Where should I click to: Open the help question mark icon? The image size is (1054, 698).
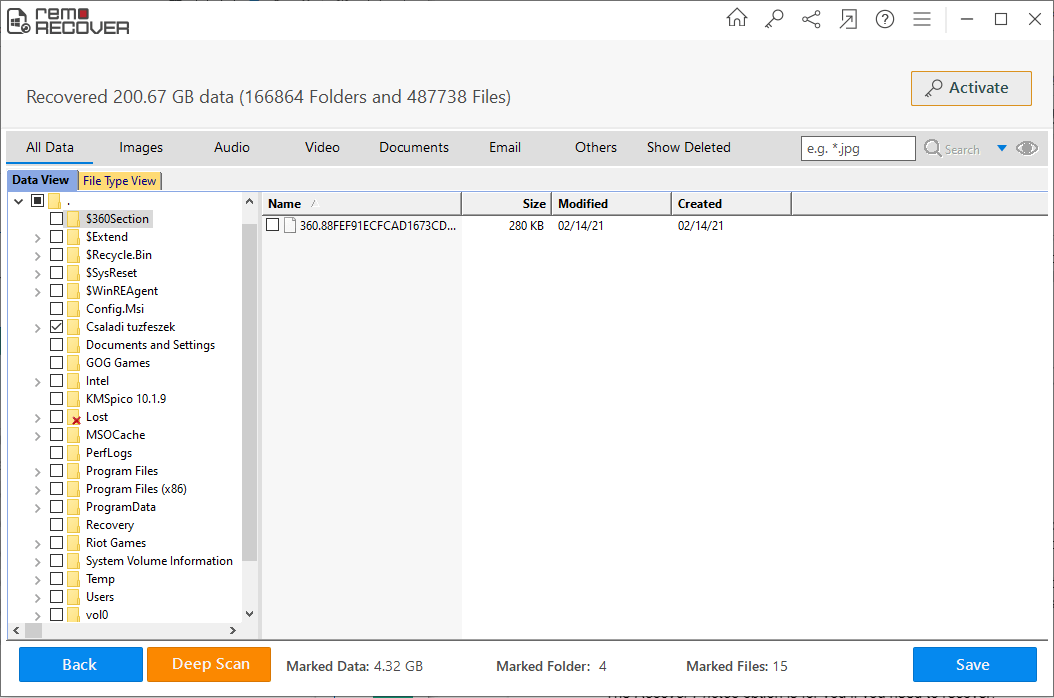885,19
